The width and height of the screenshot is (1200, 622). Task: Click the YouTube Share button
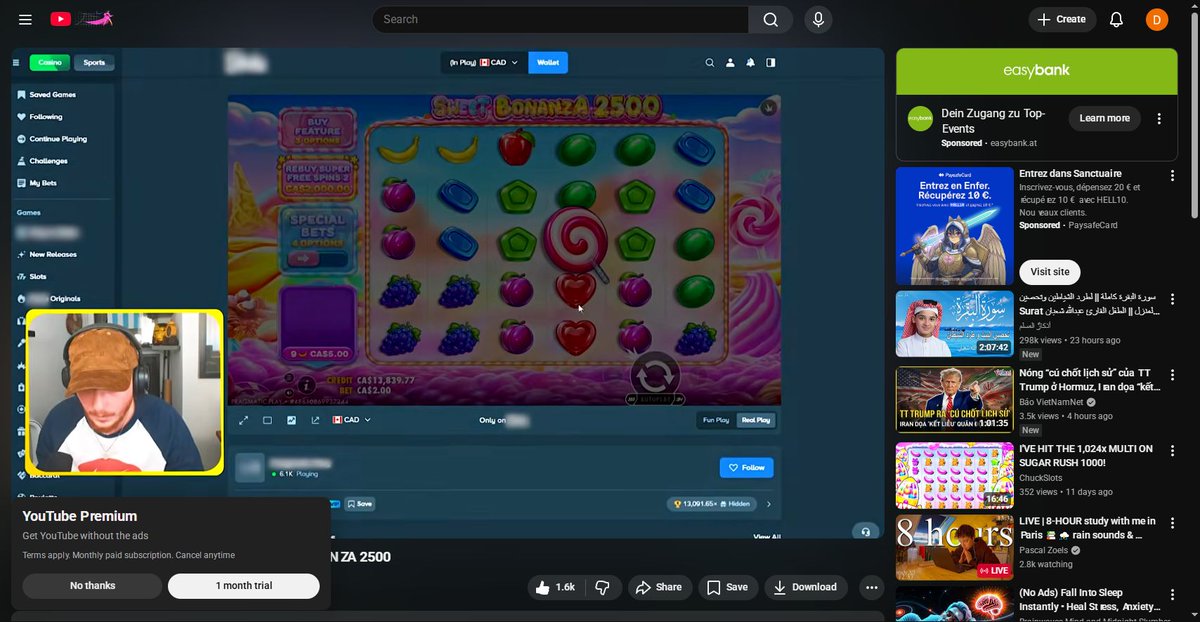click(x=660, y=587)
